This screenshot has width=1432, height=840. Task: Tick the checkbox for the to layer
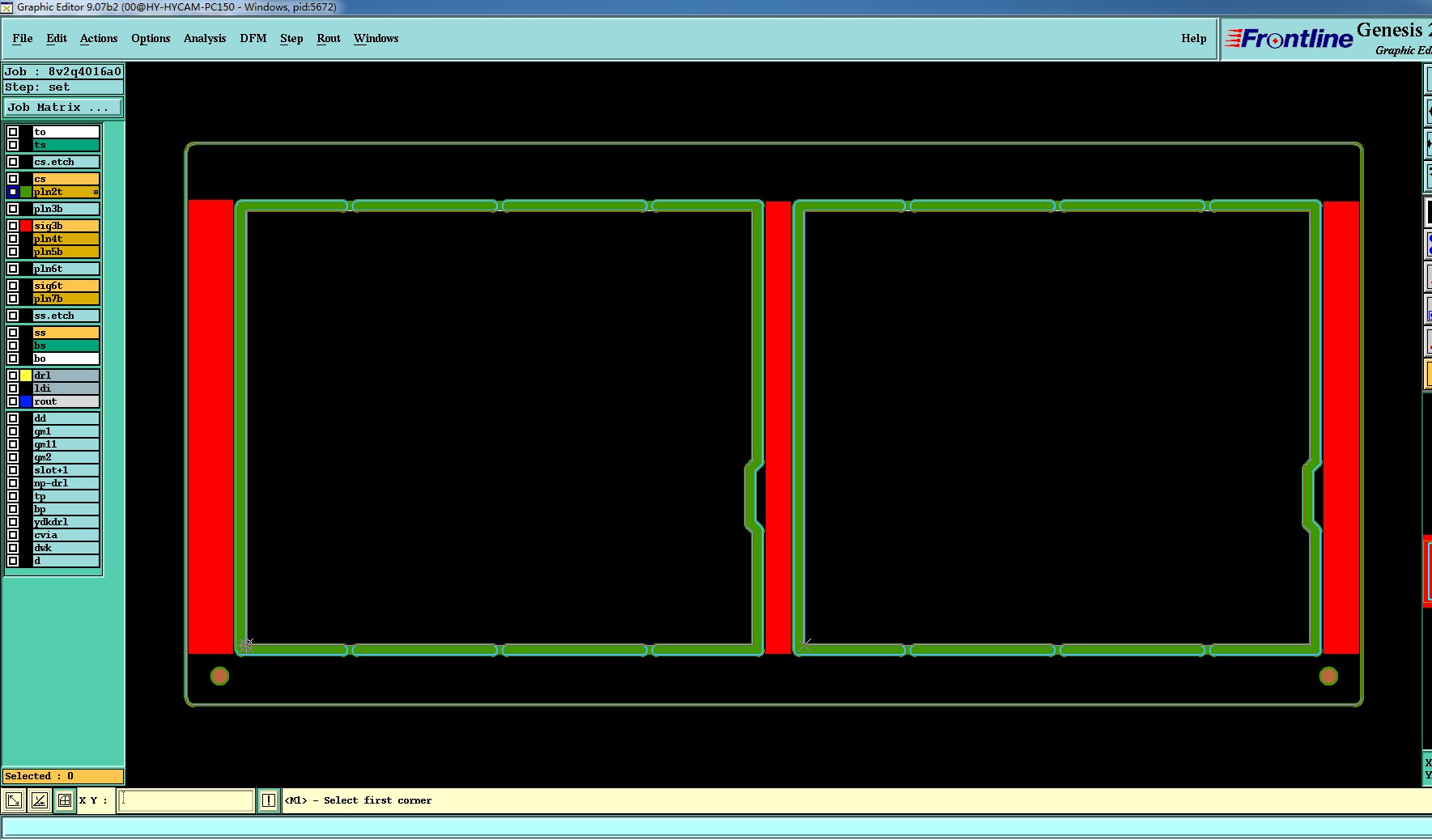pos(13,132)
